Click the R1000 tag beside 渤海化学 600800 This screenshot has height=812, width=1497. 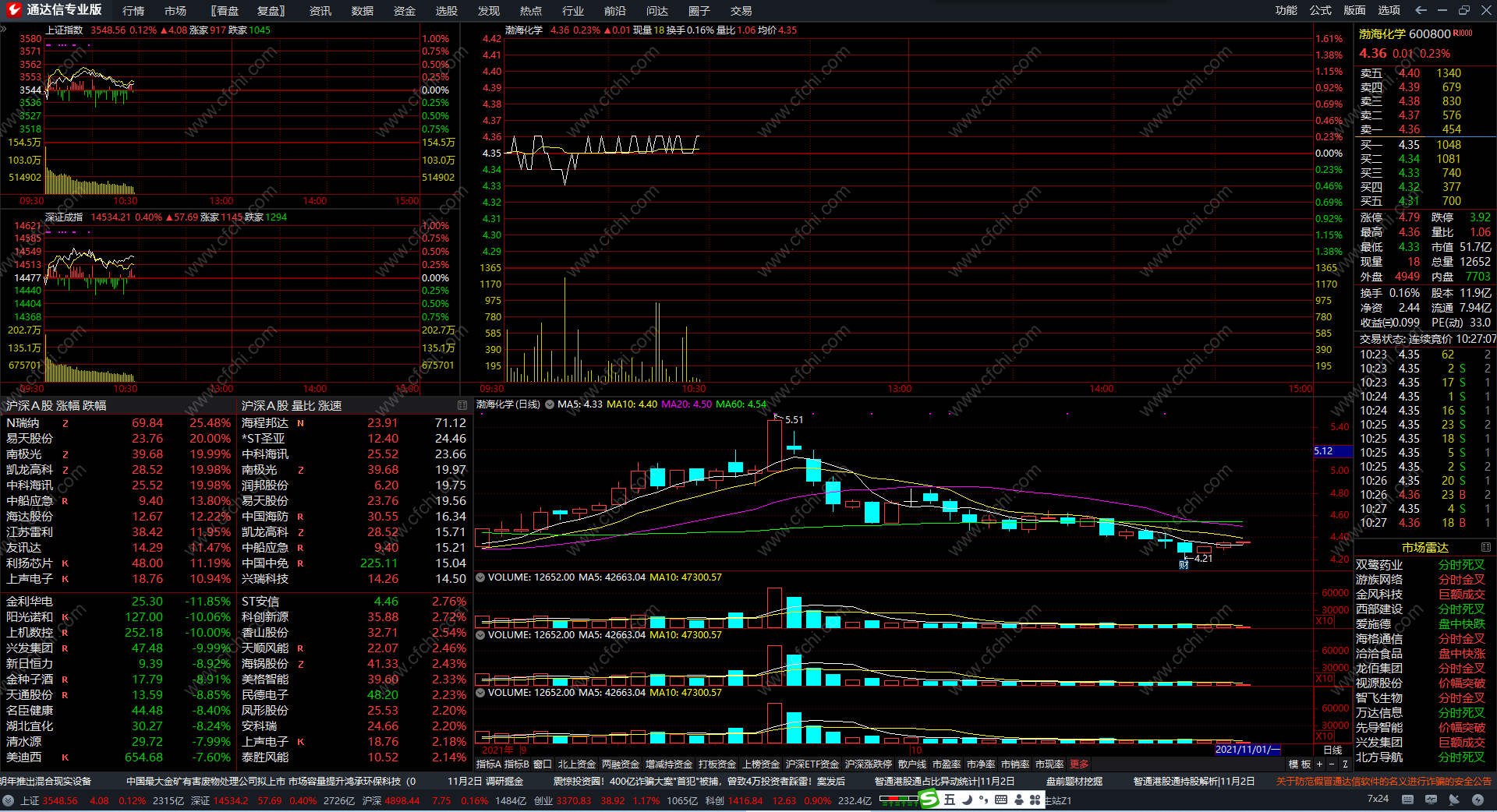[1463, 33]
